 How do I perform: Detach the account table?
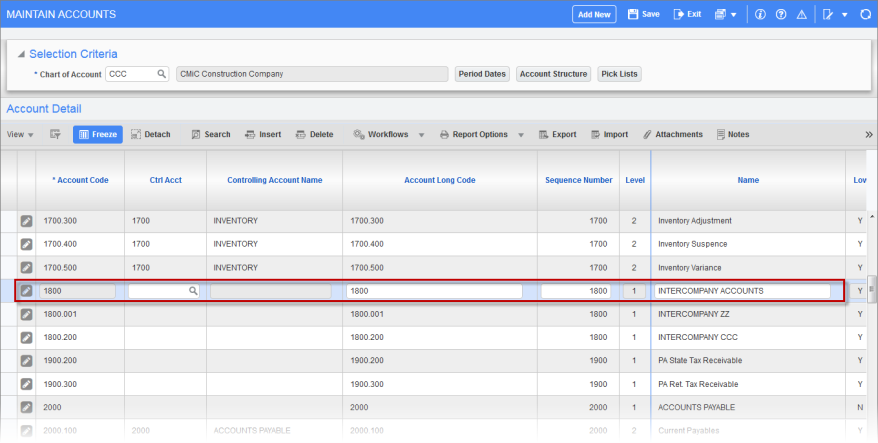pos(151,134)
